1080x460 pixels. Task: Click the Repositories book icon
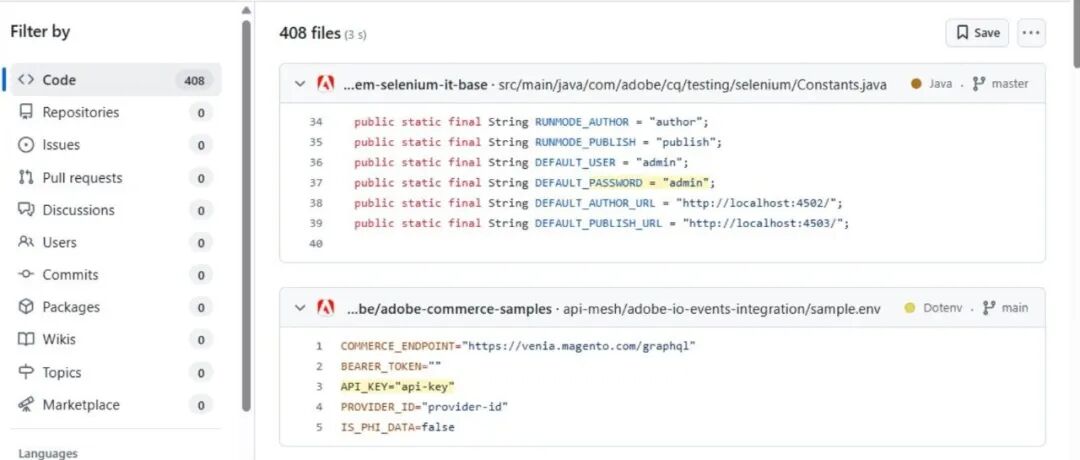26,112
